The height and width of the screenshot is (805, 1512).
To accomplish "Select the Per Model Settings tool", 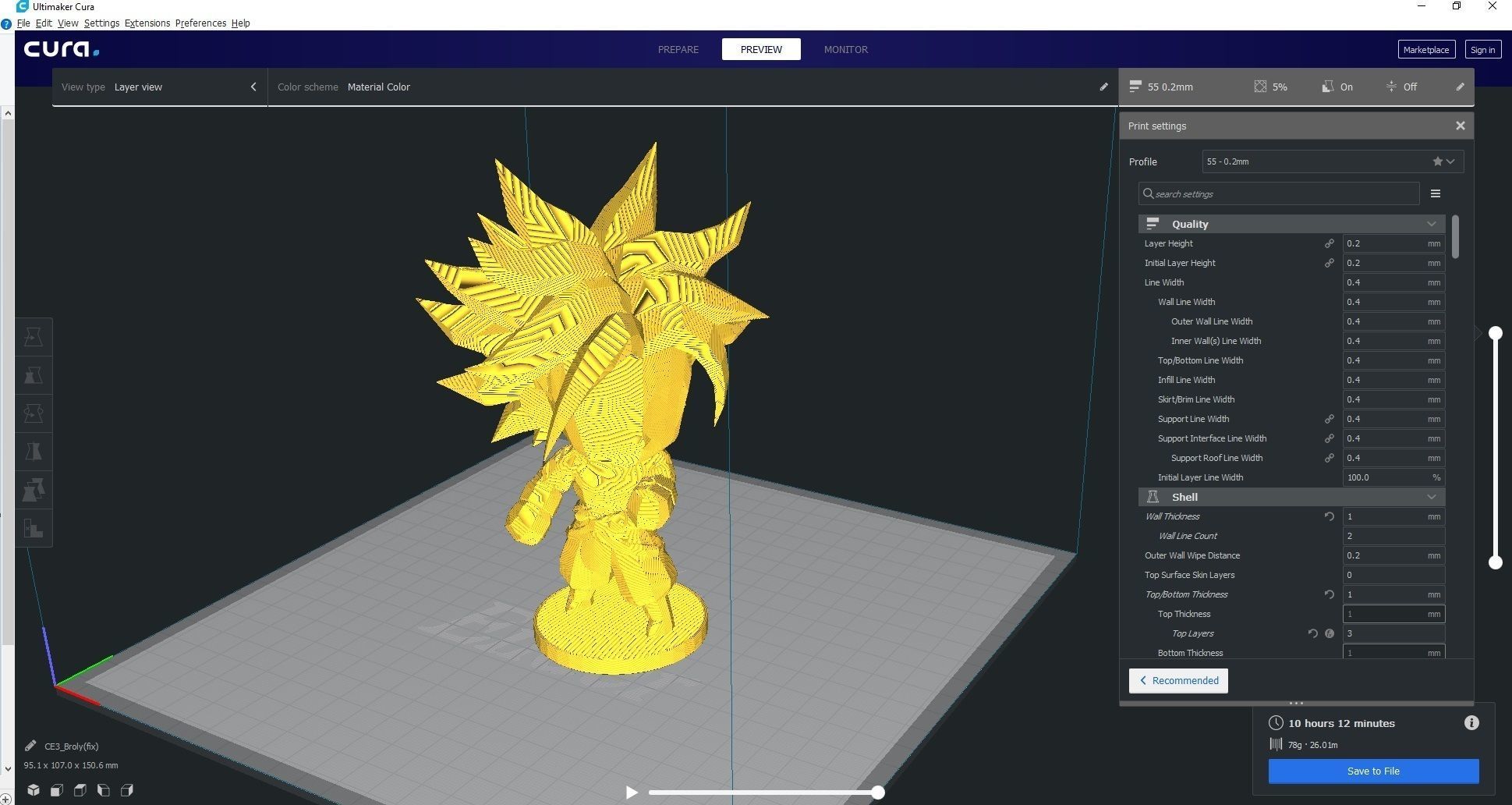I will 34,490.
